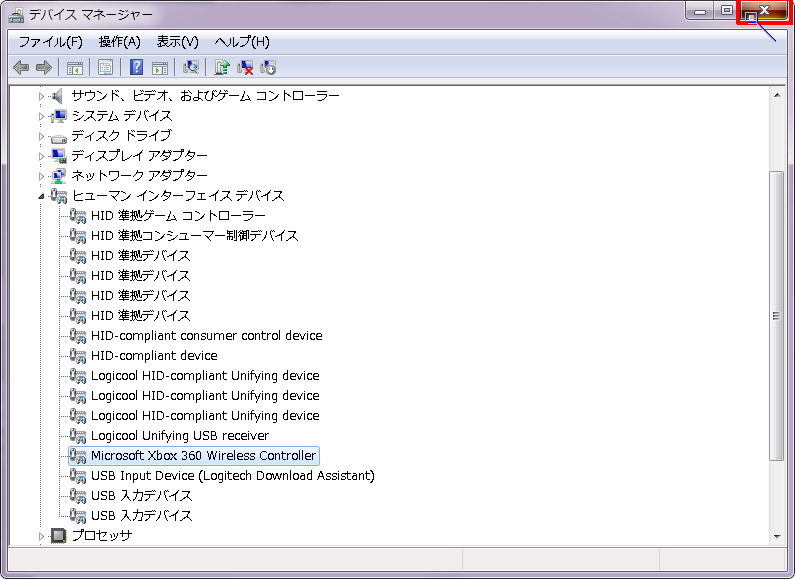Click the ヒューマン インターフェイス デバイス category icon
Screen dimensions: 795x579
[x=58, y=196]
